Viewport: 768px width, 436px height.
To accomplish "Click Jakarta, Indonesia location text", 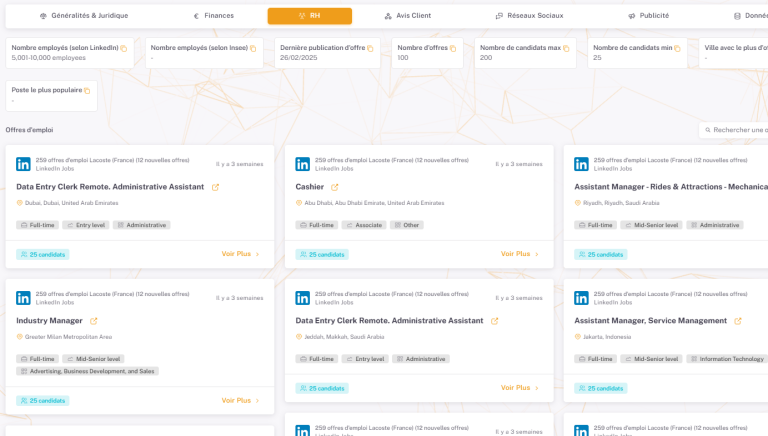I will (x=607, y=337).
